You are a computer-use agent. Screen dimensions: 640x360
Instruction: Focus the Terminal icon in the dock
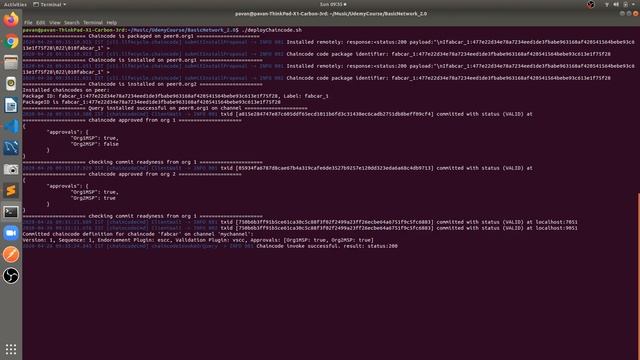[11, 212]
